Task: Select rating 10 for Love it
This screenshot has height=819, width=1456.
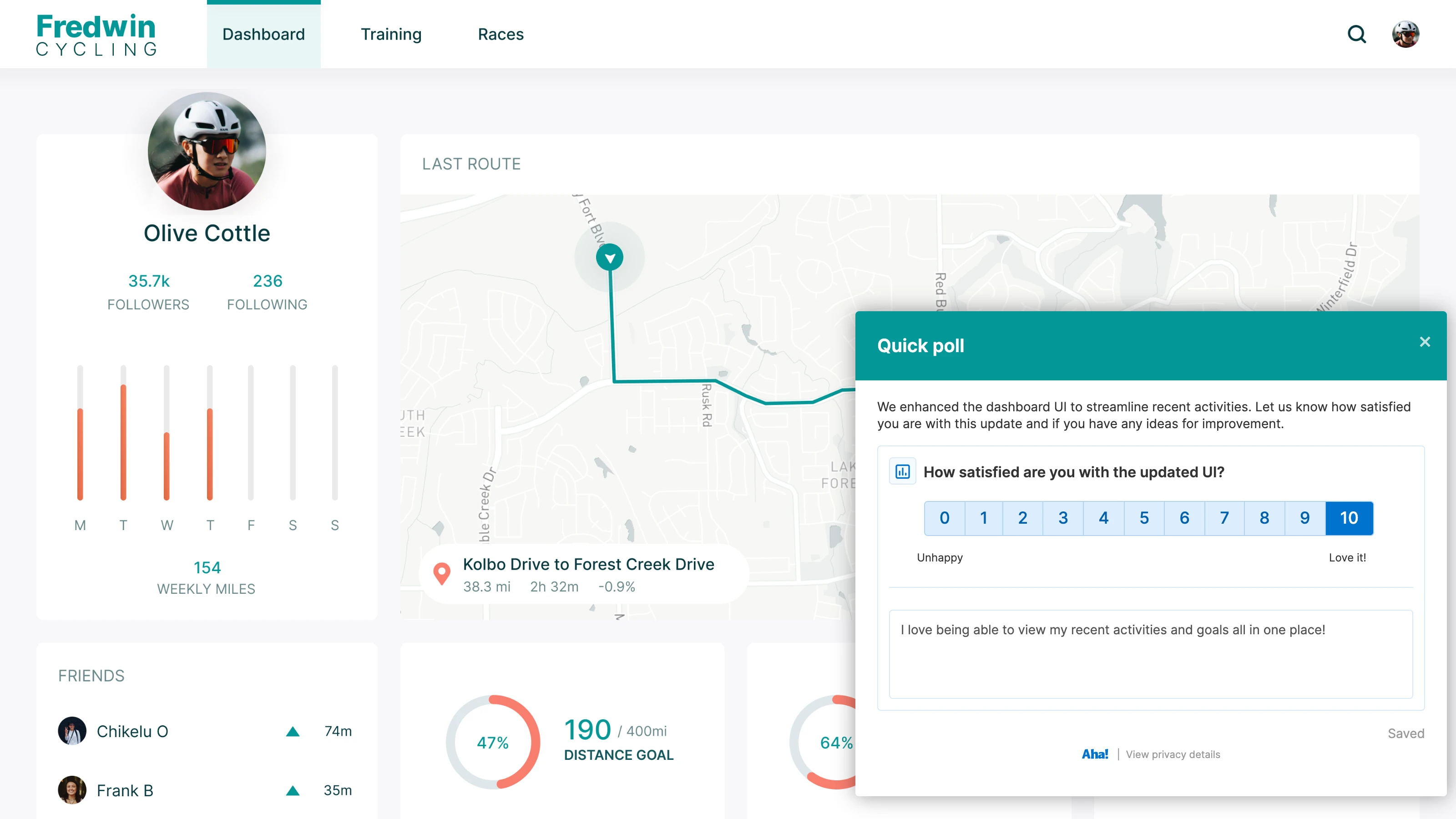Action: click(x=1349, y=518)
